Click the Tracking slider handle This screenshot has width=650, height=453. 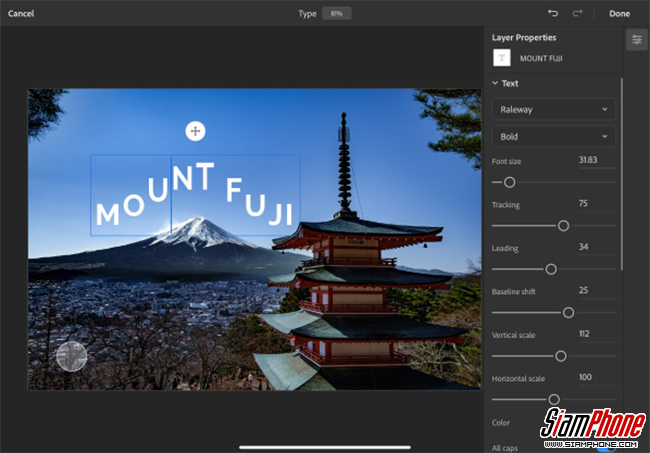(x=563, y=226)
